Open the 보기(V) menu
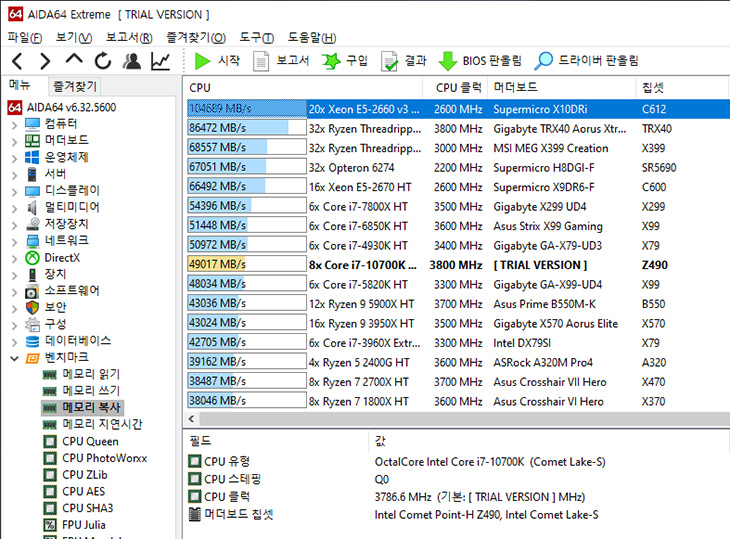730x539 pixels. [x=74, y=38]
